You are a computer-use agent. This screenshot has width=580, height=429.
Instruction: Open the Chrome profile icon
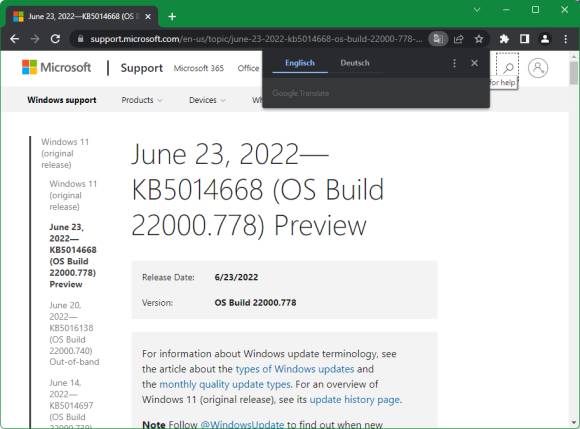[545, 39]
